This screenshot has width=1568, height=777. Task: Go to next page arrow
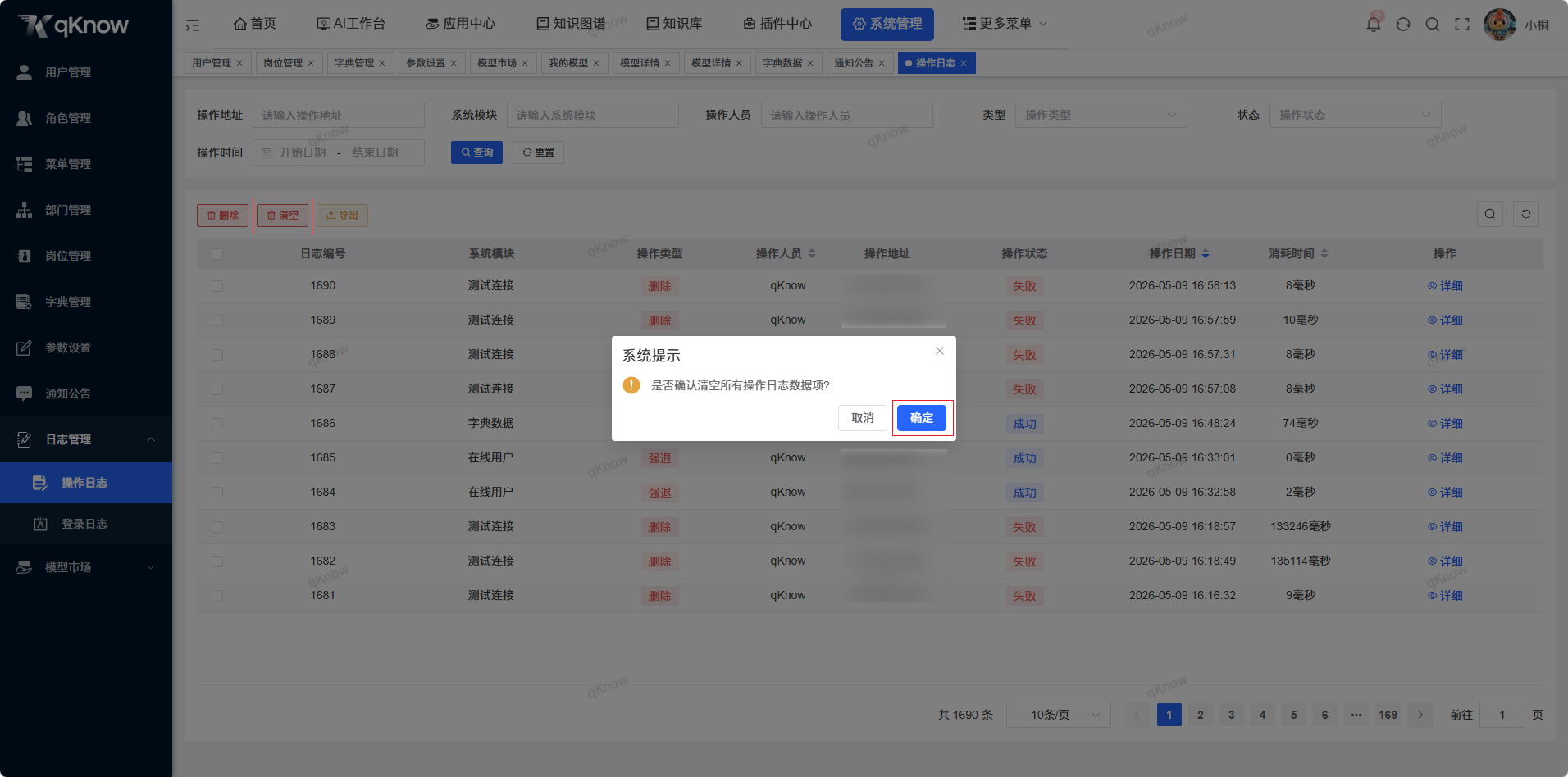(x=1420, y=715)
